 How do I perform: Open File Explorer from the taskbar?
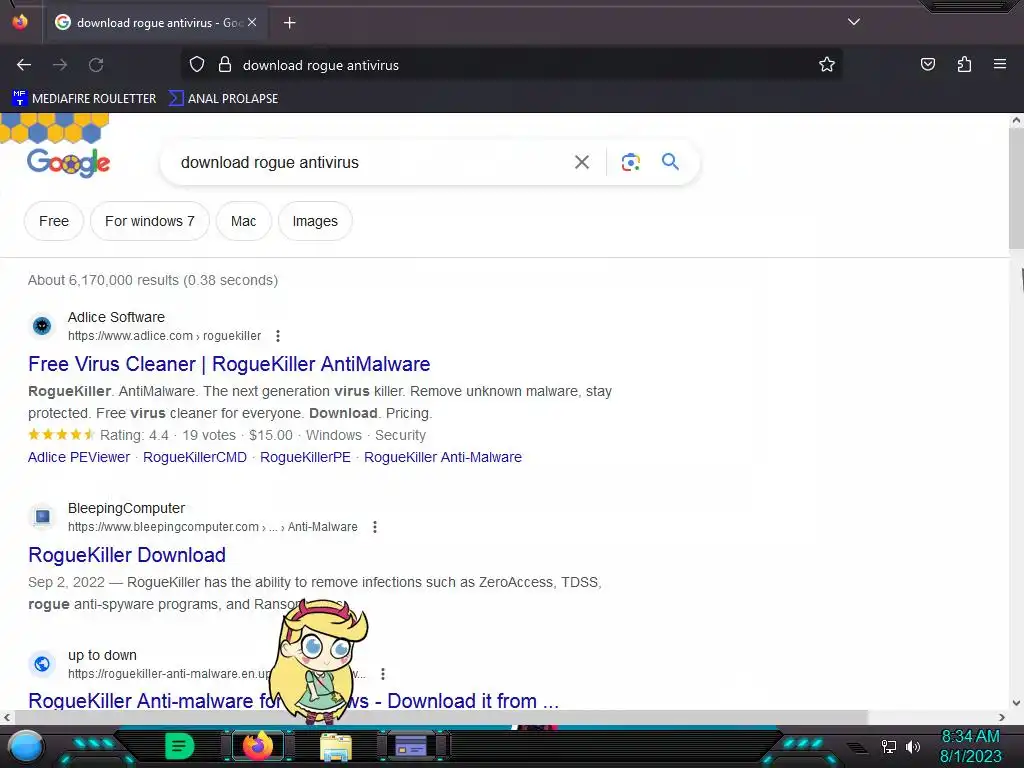[x=336, y=747]
